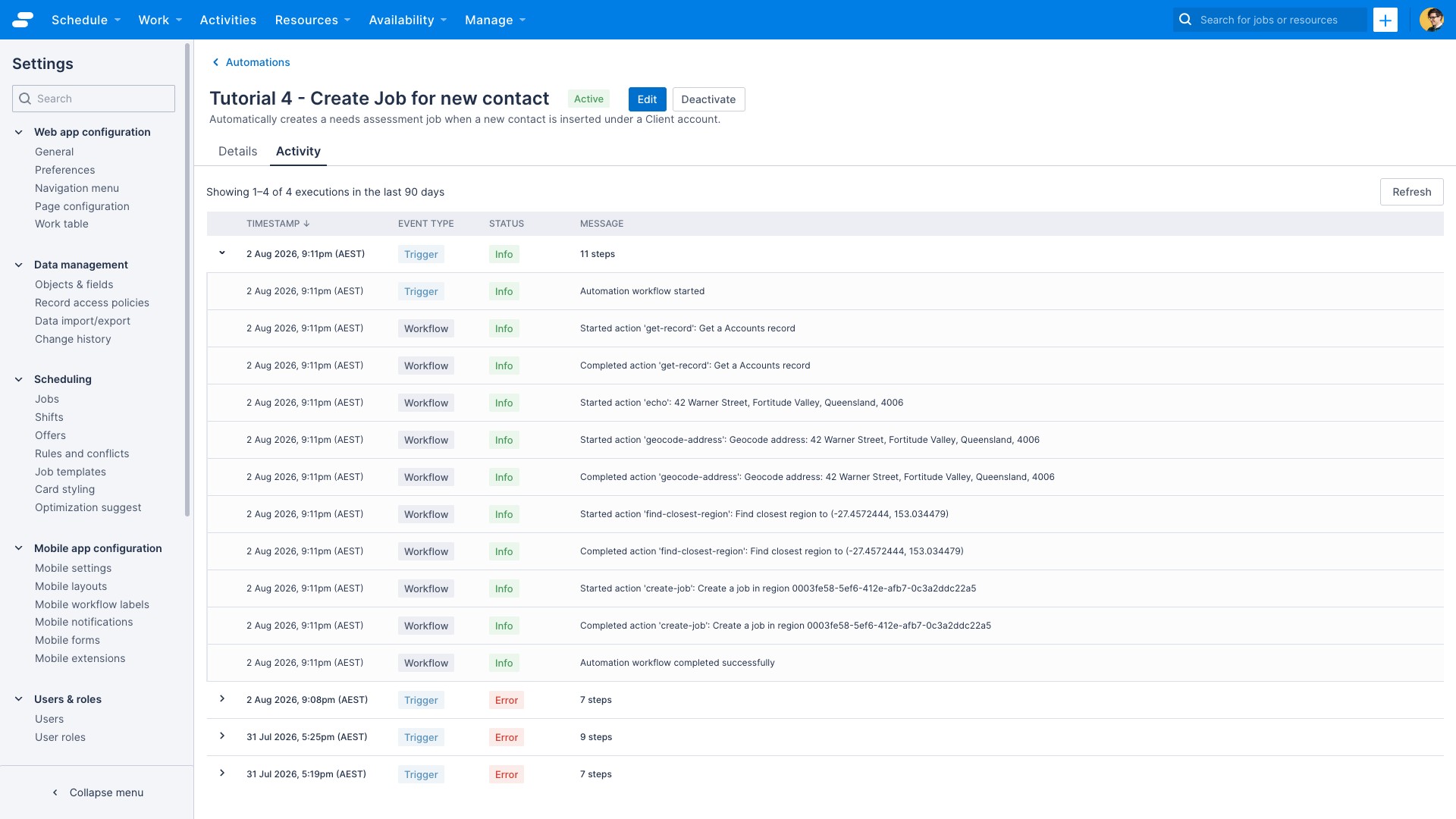Open Job templates
Image resolution: width=1456 pixels, height=819 pixels.
pyautogui.click(x=71, y=472)
